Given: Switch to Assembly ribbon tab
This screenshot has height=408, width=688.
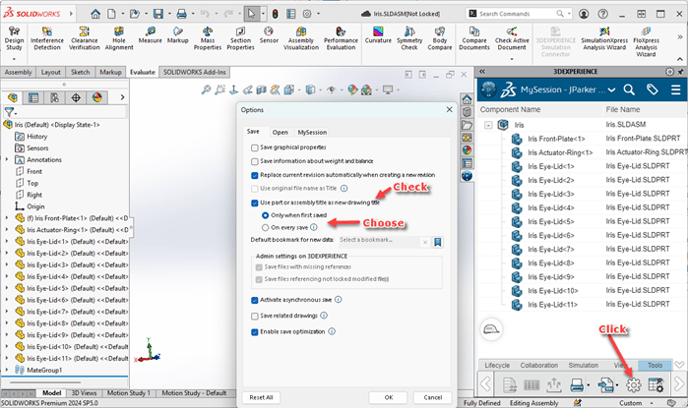Looking at the screenshot, I should [x=18, y=72].
